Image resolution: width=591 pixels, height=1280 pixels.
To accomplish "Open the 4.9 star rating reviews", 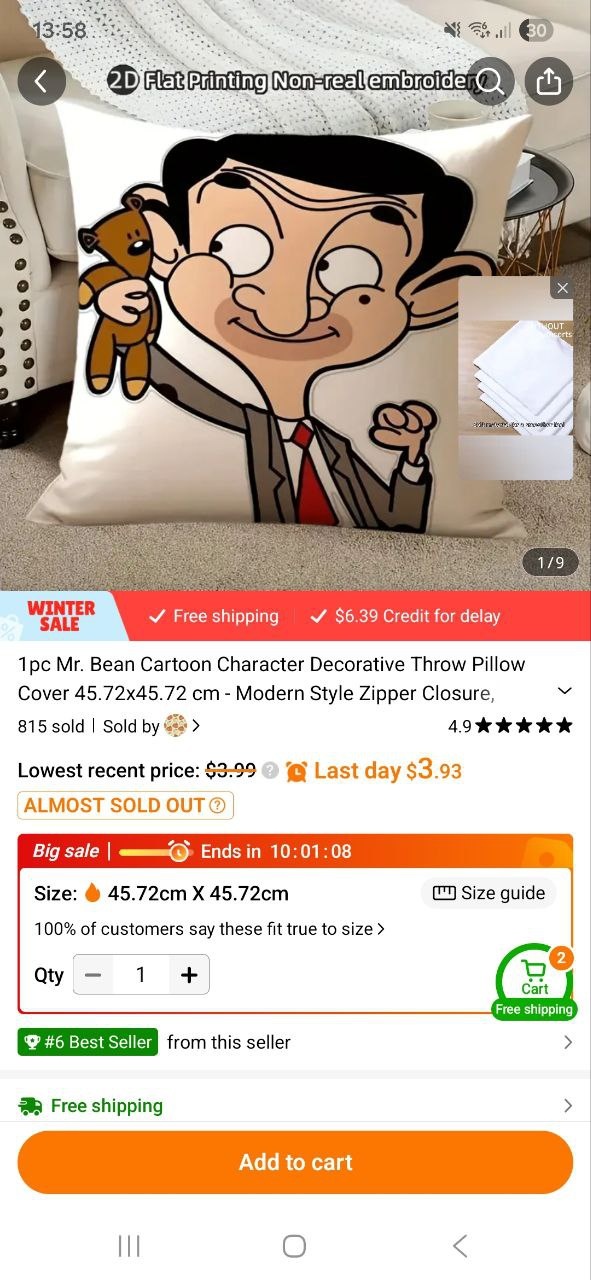I will click(x=510, y=725).
